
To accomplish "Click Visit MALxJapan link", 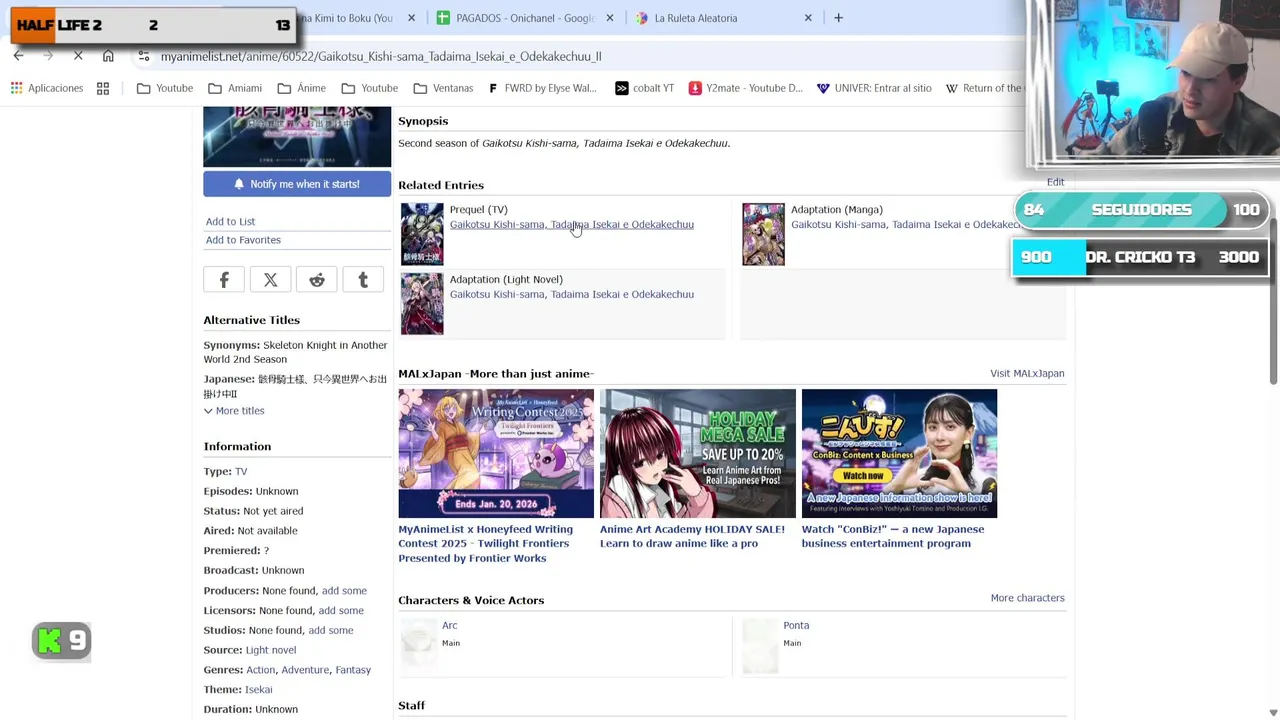I will [x=1027, y=373].
